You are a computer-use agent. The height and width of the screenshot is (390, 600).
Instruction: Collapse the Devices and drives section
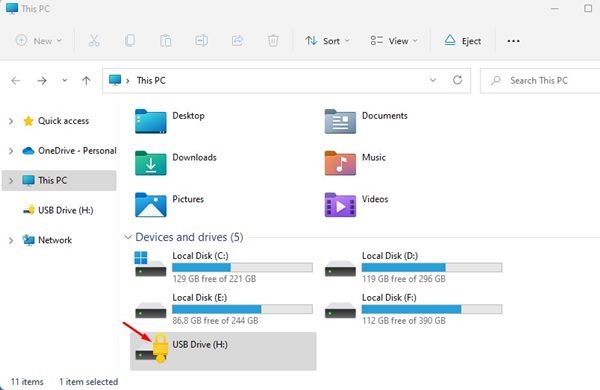click(128, 237)
